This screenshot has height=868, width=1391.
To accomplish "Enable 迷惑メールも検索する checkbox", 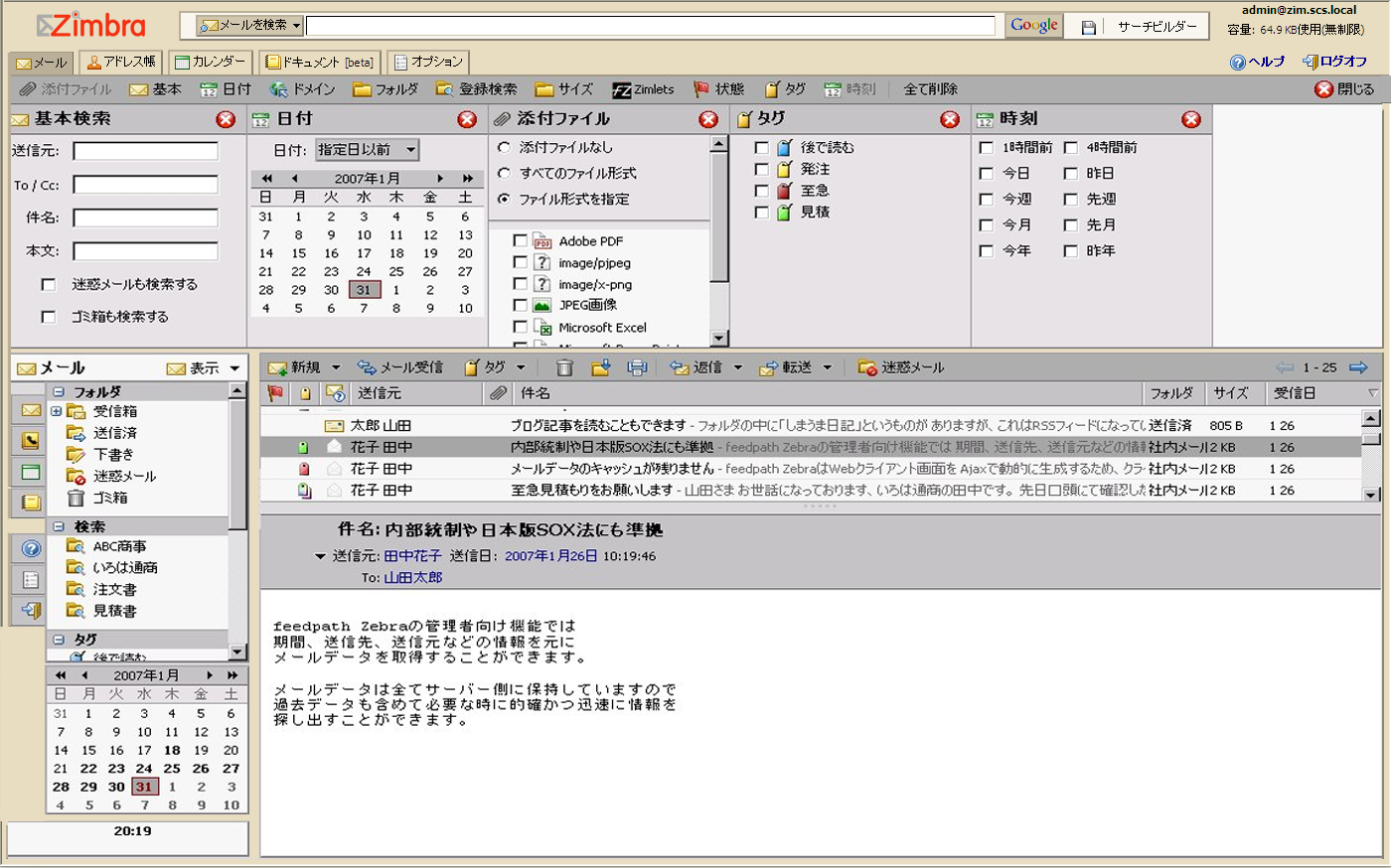I will [x=48, y=285].
